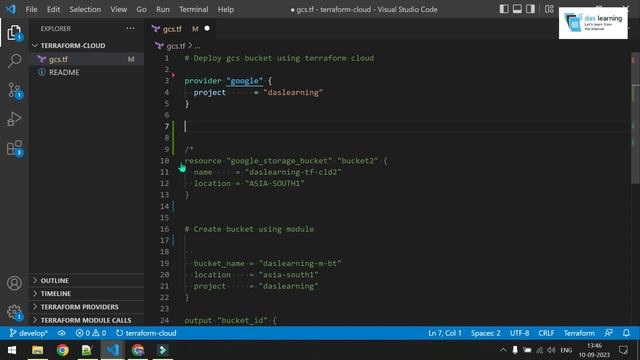Open the Source Control view
Screen dimensions: 640x360
tap(14, 90)
